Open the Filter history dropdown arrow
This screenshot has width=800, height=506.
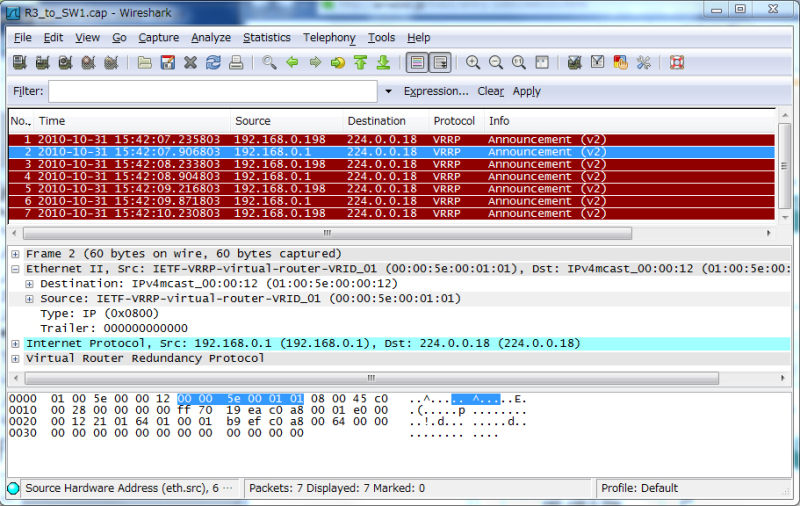coord(388,91)
